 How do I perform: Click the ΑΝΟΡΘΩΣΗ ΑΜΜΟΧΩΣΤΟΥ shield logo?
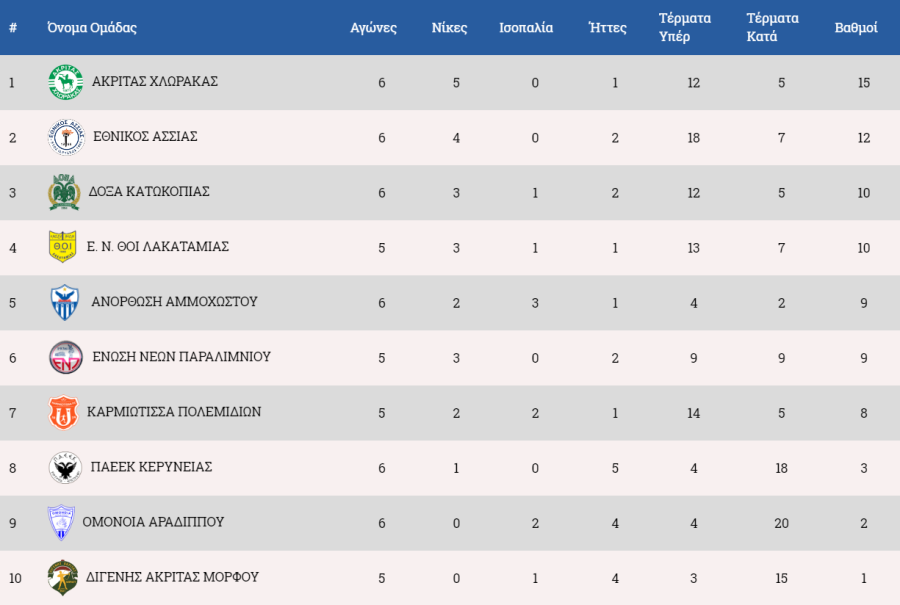[x=65, y=302]
